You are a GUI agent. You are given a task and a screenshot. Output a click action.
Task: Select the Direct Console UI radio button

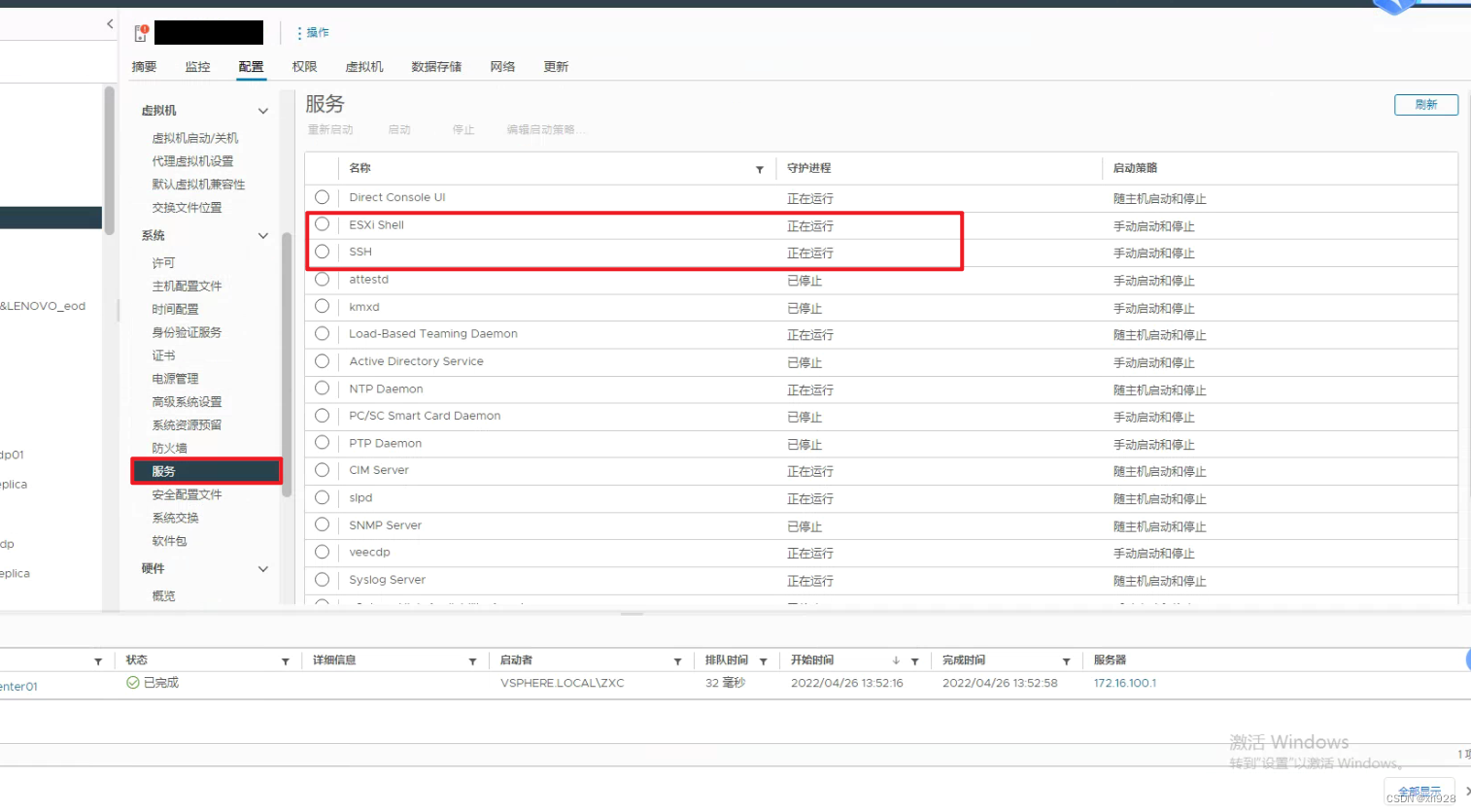coord(323,197)
